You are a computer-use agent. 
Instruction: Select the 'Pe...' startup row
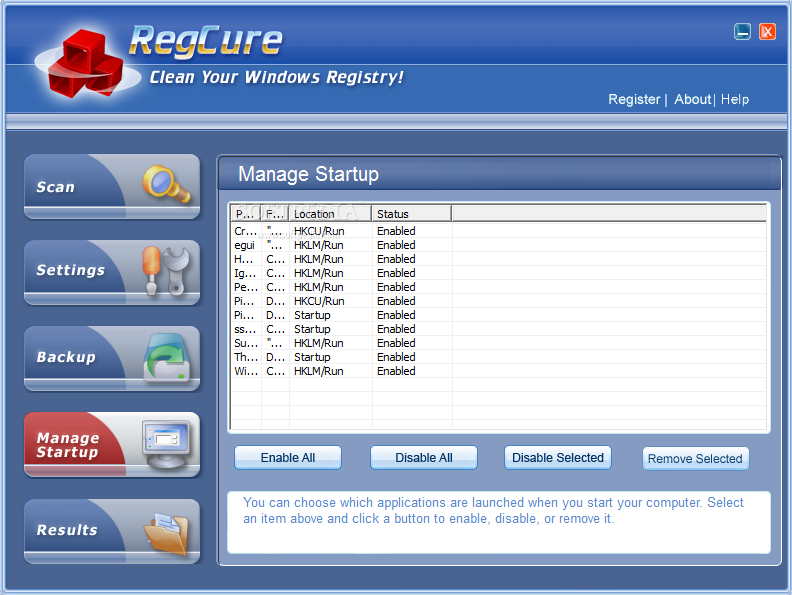point(498,287)
